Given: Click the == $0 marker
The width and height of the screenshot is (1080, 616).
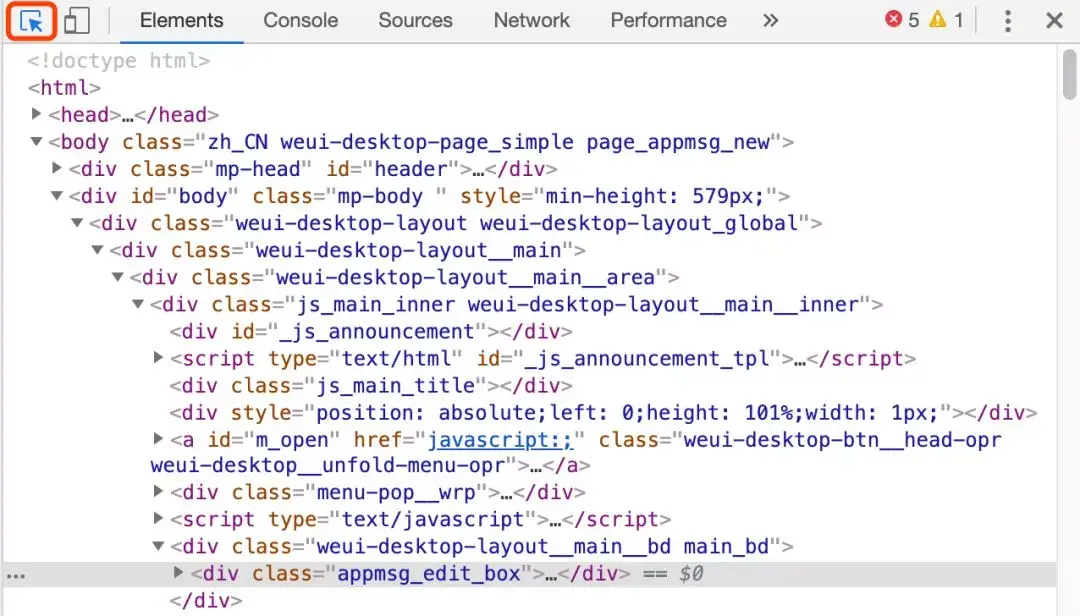Looking at the screenshot, I should tap(673, 573).
